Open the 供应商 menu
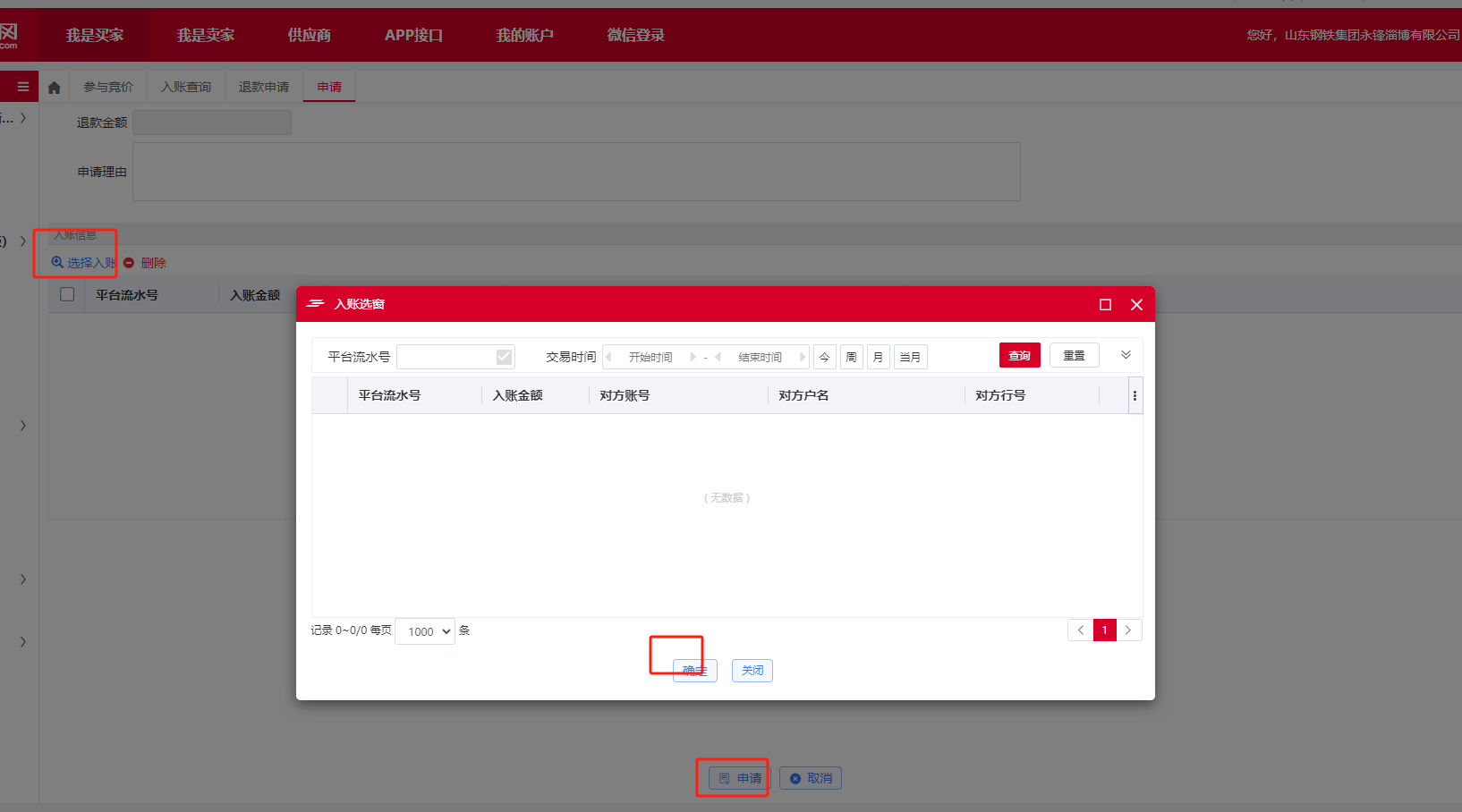This screenshot has height=812, width=1462. [310, 35]
